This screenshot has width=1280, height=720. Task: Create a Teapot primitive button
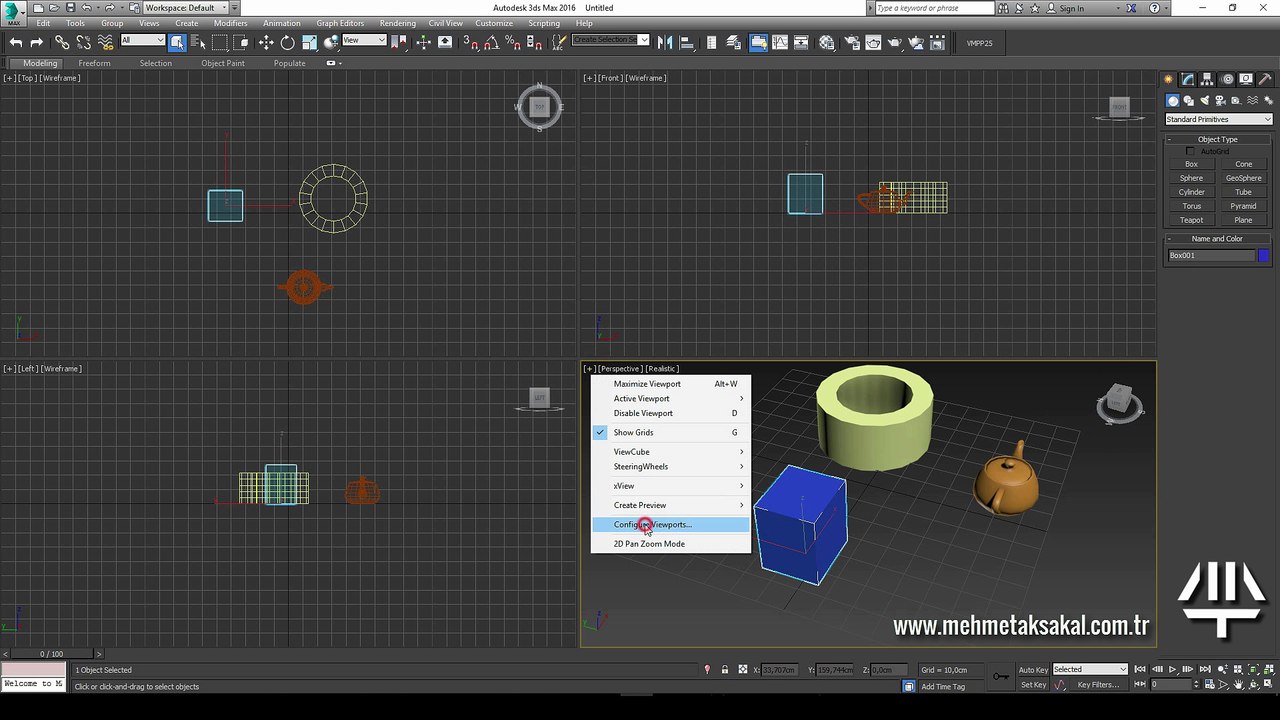point(1191,220)
